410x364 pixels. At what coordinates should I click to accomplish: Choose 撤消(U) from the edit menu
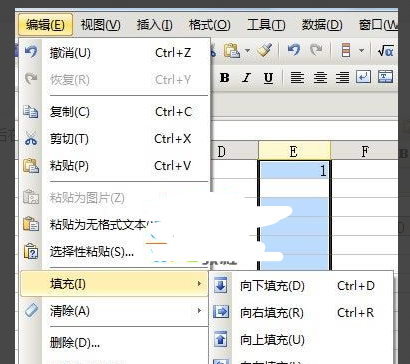coord(114,53)
